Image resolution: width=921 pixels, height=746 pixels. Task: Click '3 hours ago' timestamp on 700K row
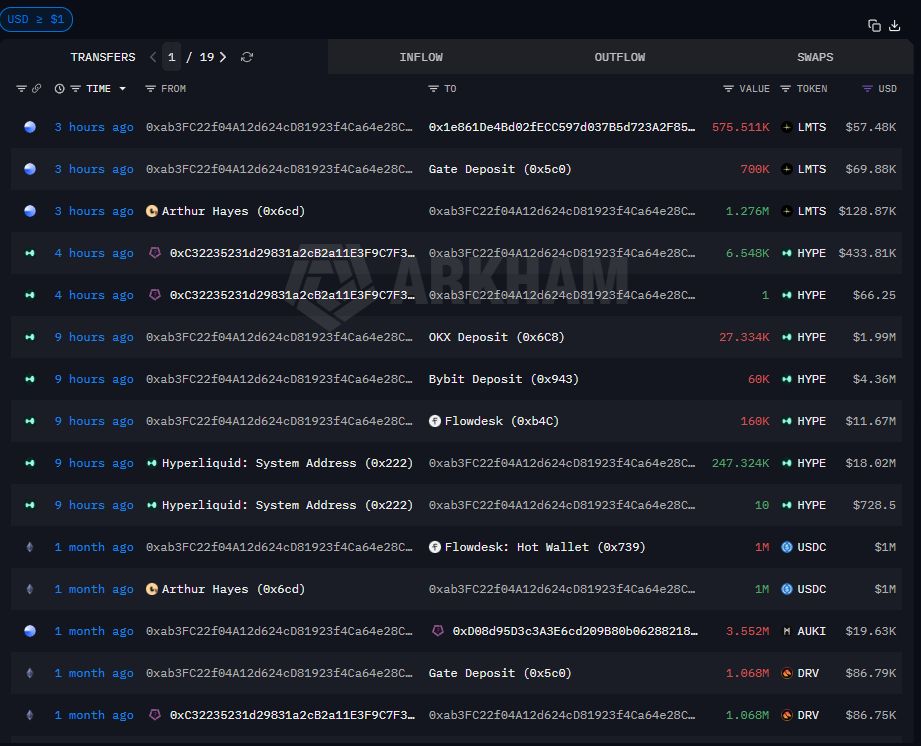(x=94, y=169)
